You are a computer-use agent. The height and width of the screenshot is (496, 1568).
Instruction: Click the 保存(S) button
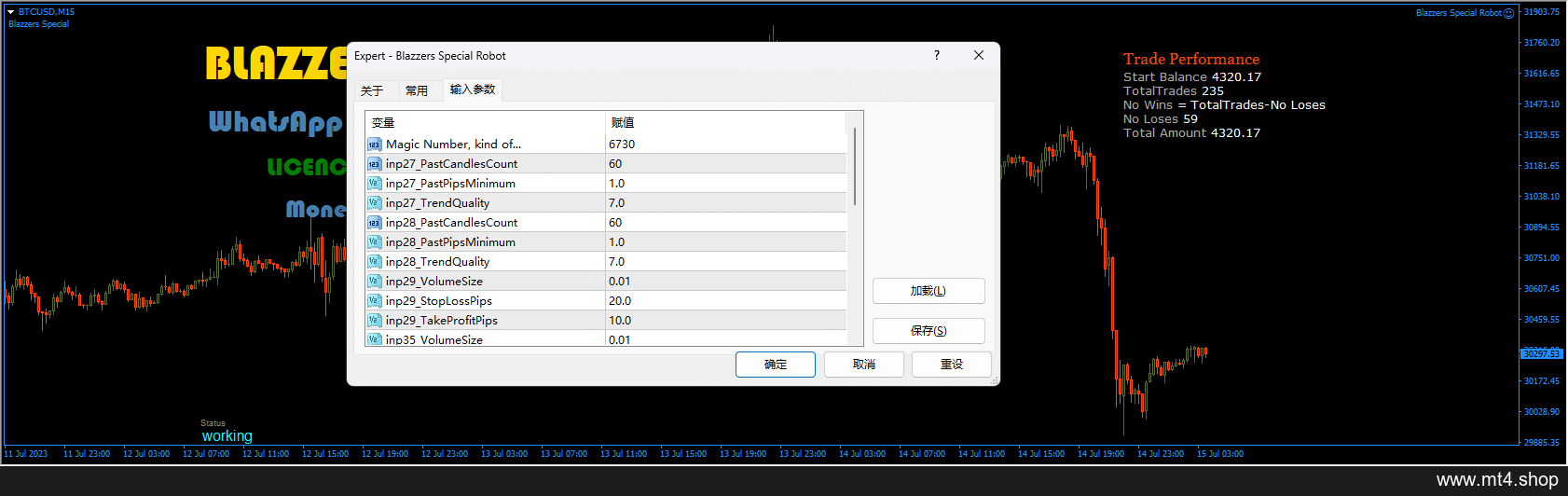point(928,331)
